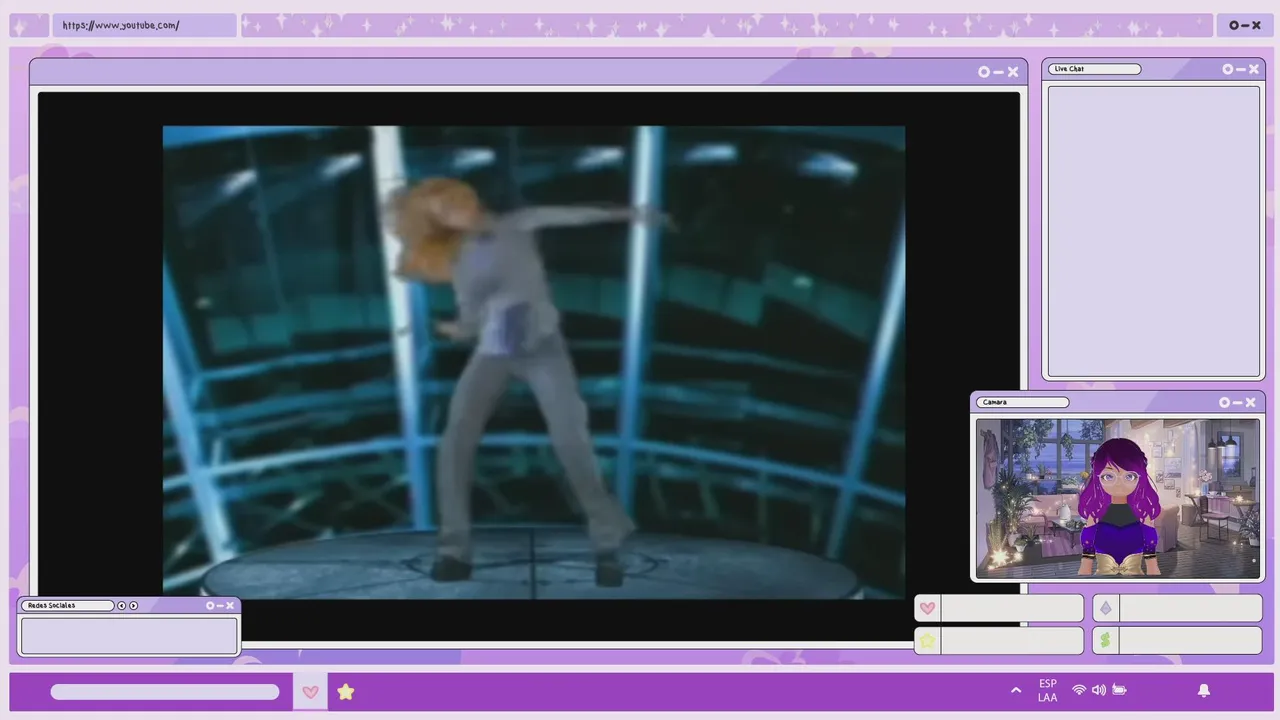
Task: Click the circle button on Live Chat window
Action: tap(1228, 69)
